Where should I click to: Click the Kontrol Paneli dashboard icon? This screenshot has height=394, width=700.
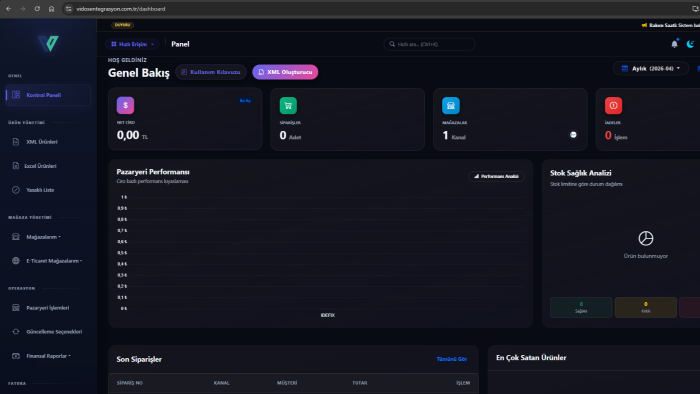[16, 95]
